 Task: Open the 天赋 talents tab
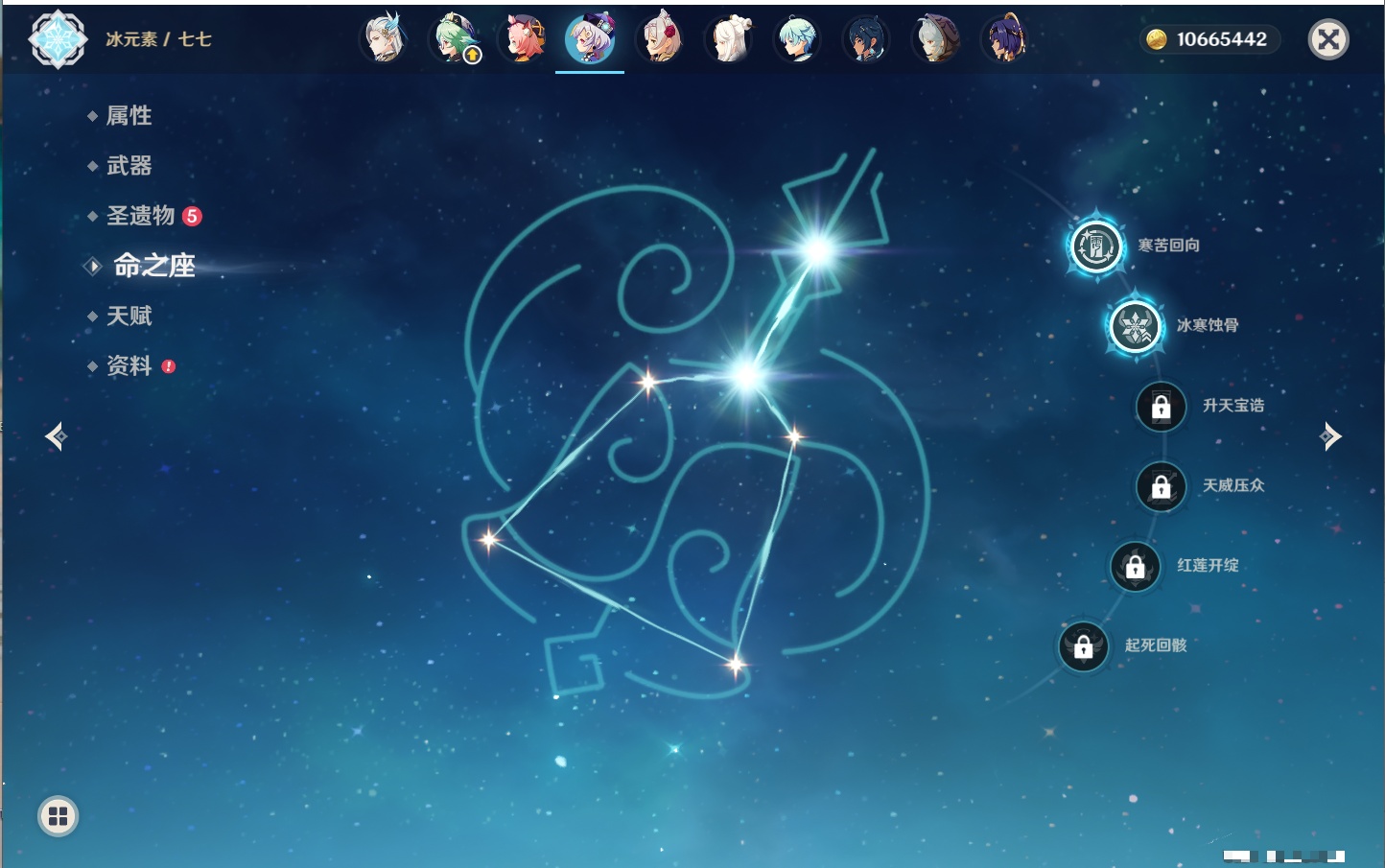129,316
